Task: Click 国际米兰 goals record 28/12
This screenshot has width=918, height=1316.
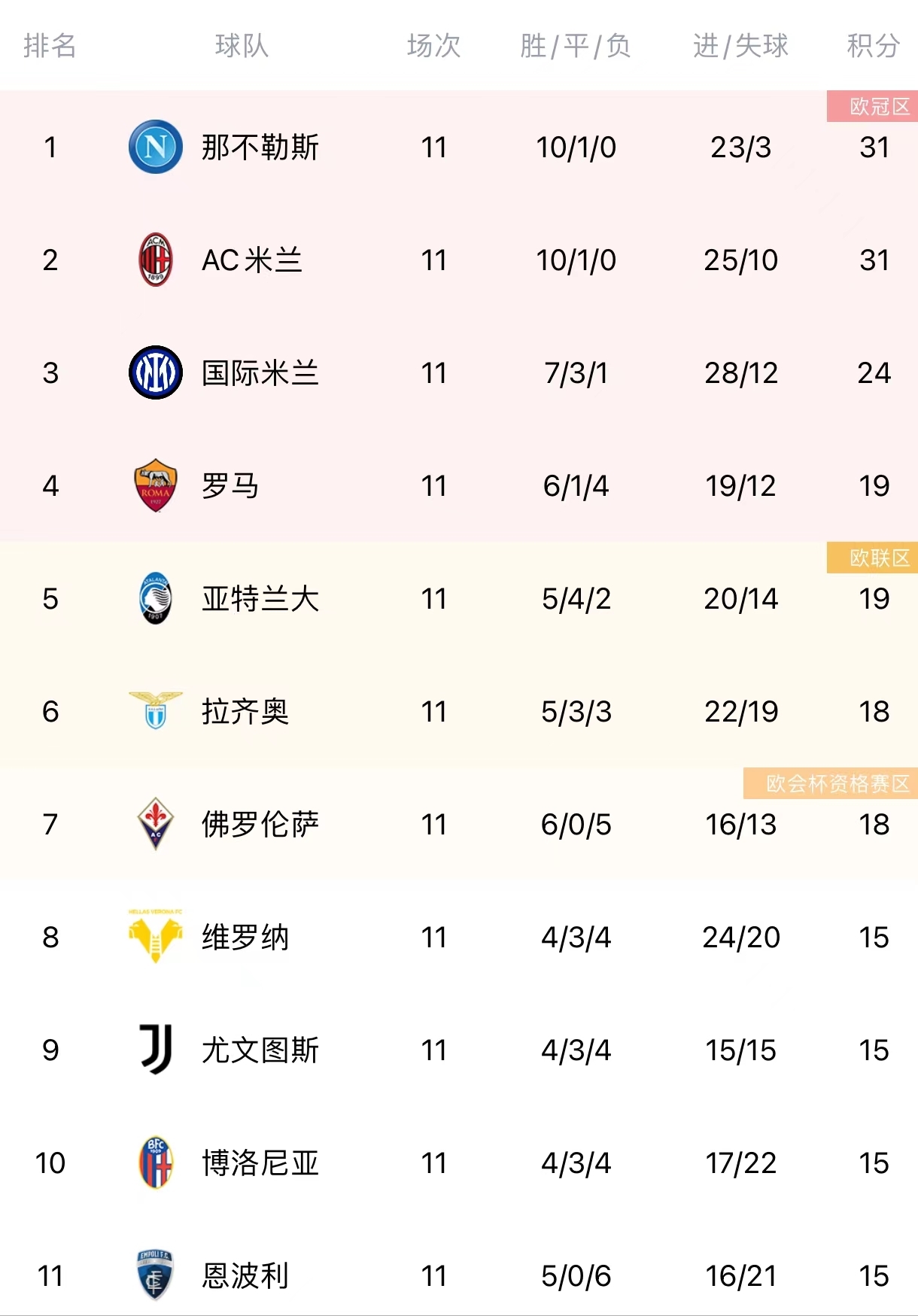Action: point(741,372)
